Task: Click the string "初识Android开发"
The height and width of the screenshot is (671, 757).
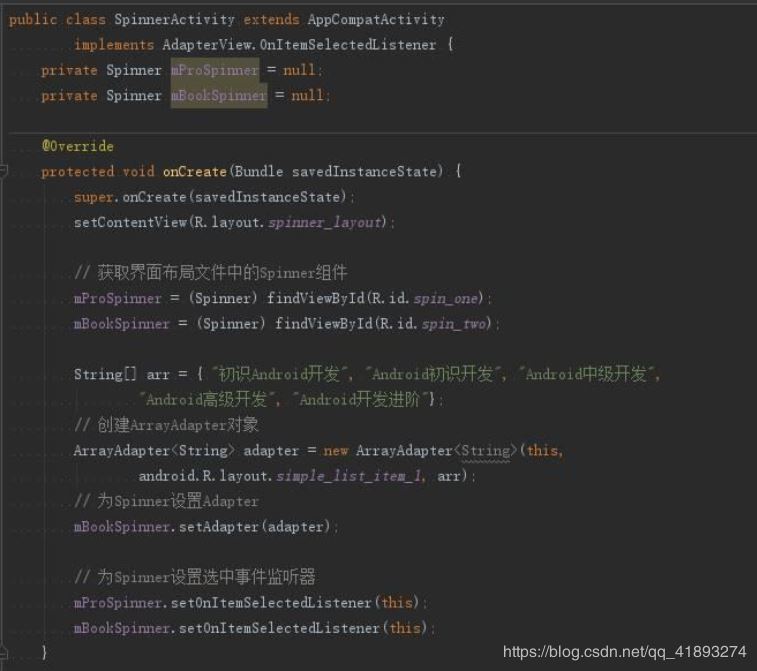Action: click(280, 374)
